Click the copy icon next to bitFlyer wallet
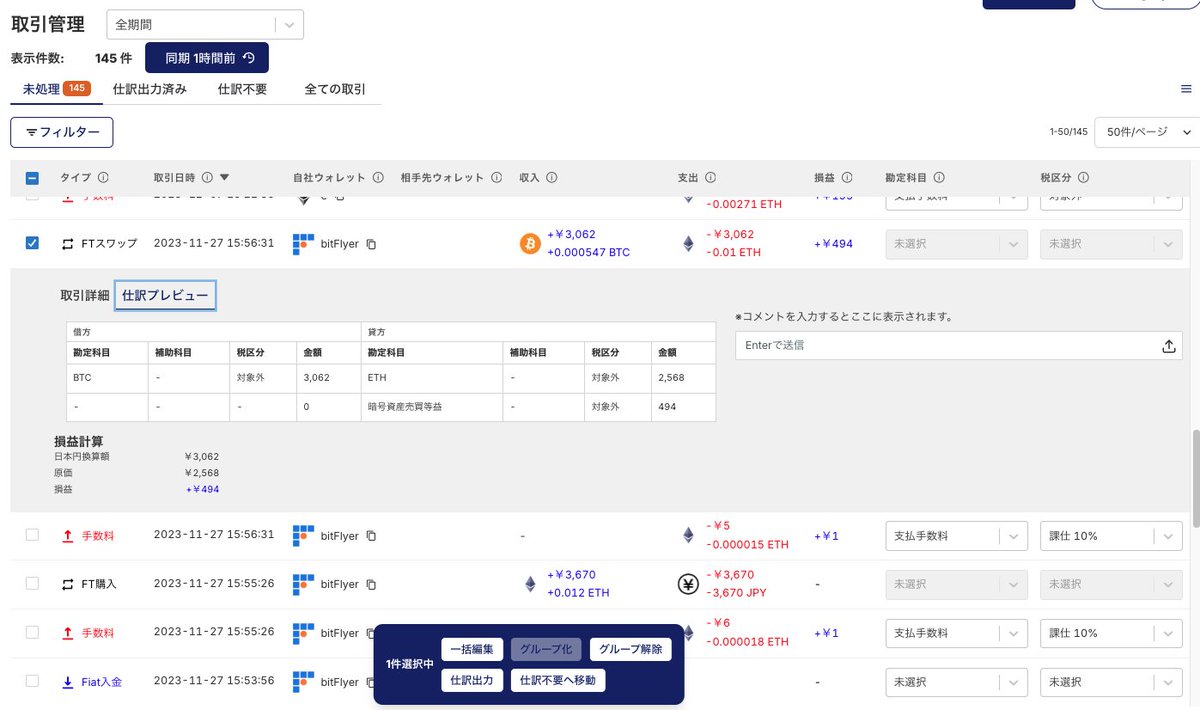 (x=370, y=244)
